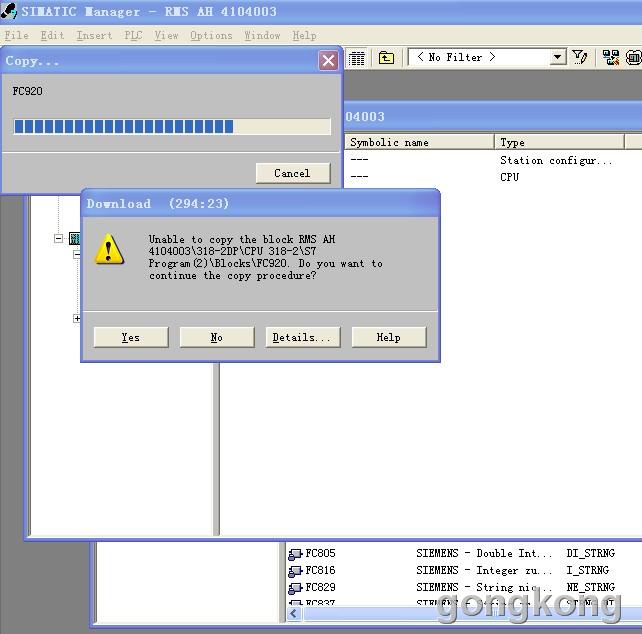Sort by the Symbolic name column header
This screenshot has height=634, width=642.
[x=419, y=142]
